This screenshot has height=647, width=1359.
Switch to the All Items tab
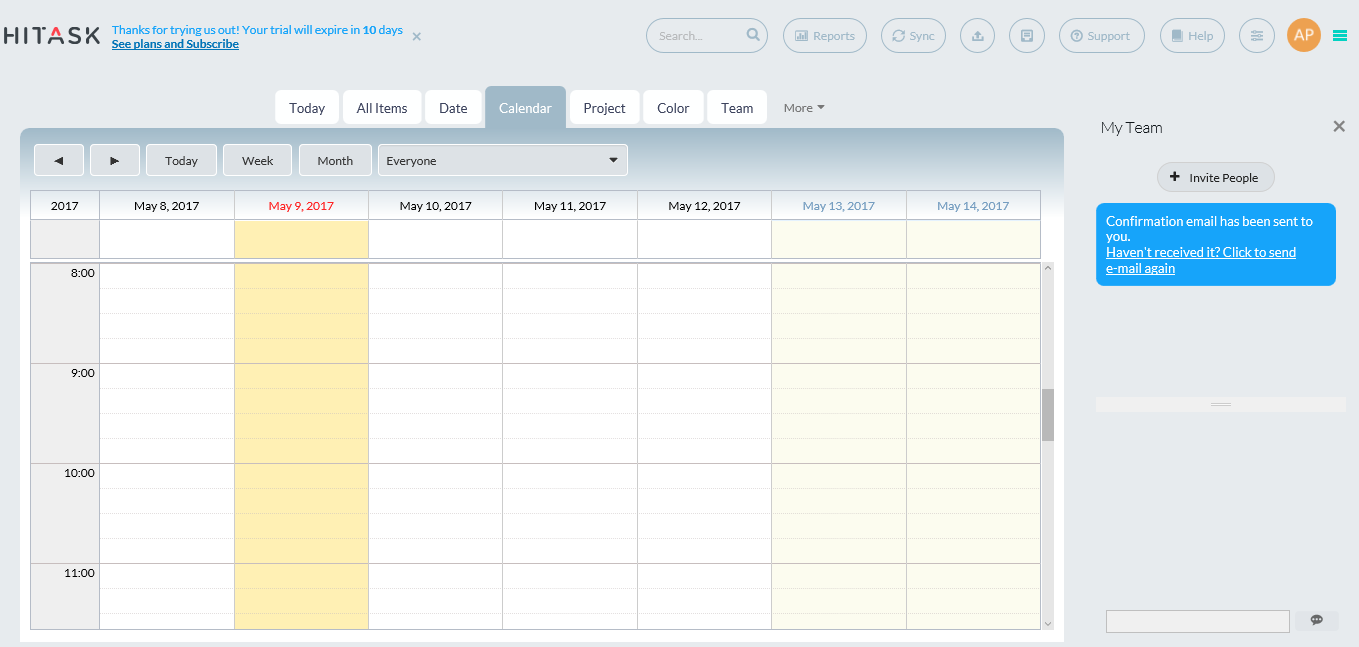click(382, 108)
